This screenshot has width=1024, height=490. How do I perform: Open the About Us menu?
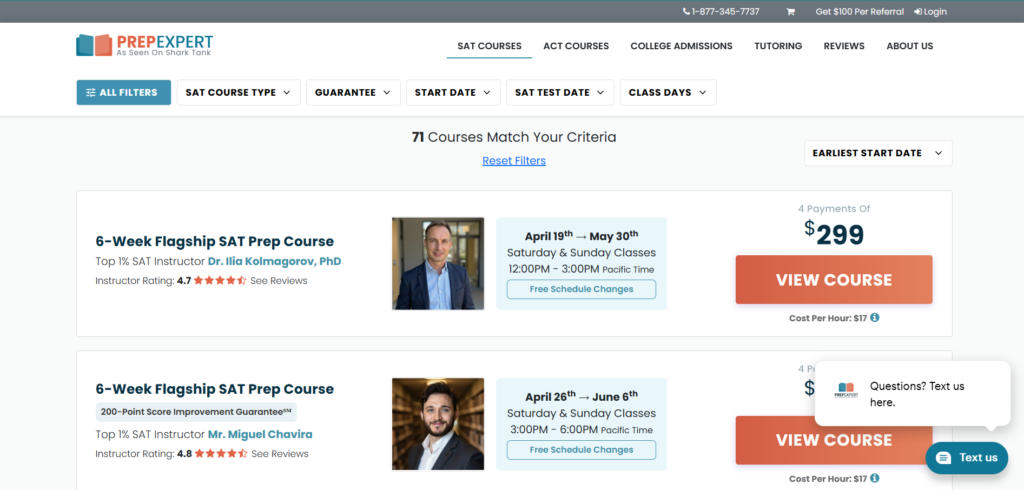coord(909,46)
